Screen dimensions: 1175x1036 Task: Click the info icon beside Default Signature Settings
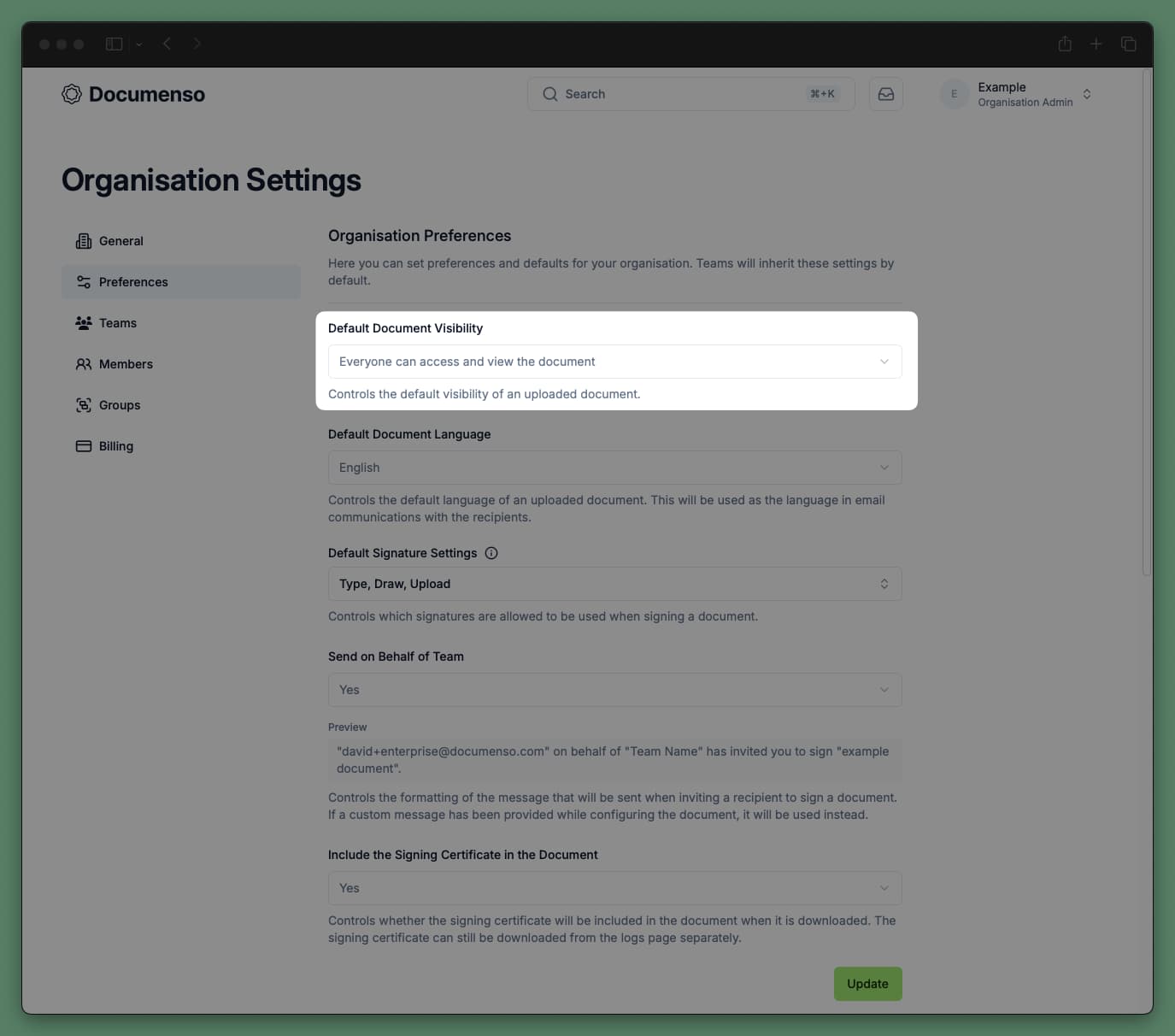click(491, 553)
